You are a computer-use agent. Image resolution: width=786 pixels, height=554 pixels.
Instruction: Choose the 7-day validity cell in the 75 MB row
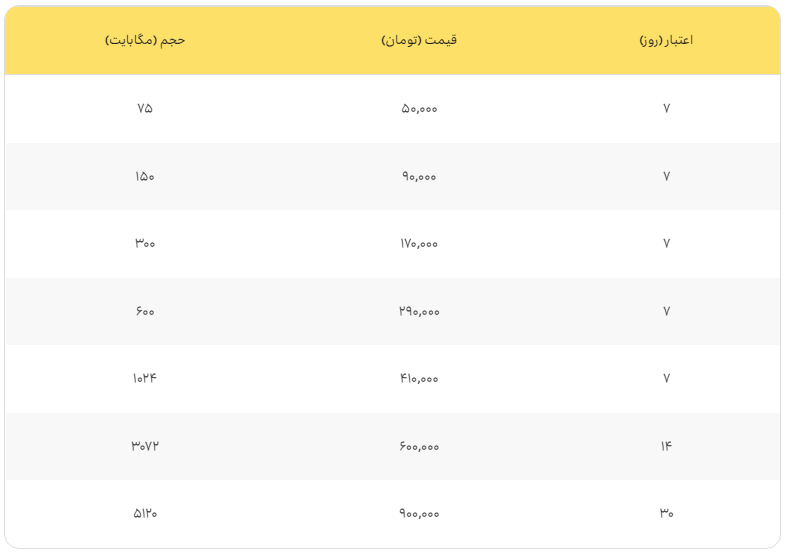pyautogui.click(x=666, y=108)
